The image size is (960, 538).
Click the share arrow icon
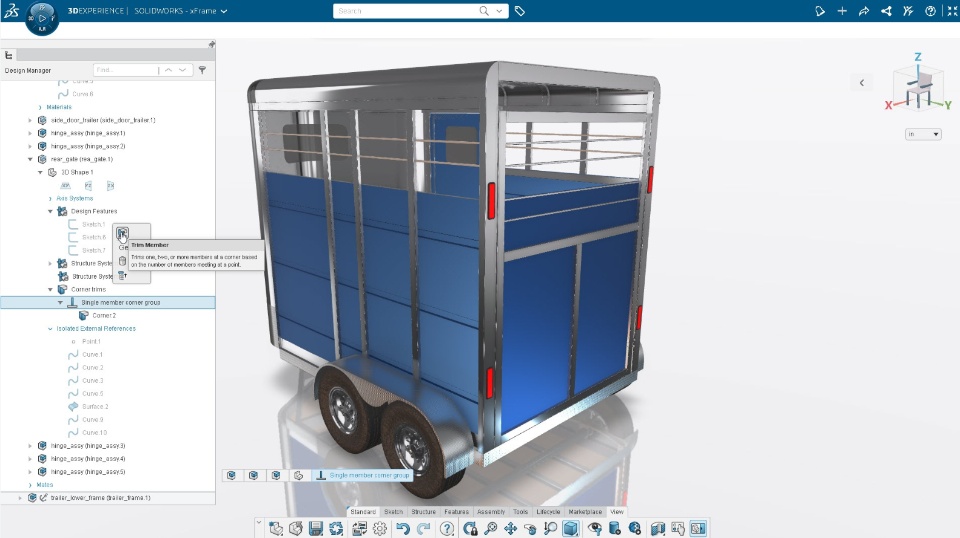click(864, 11)
